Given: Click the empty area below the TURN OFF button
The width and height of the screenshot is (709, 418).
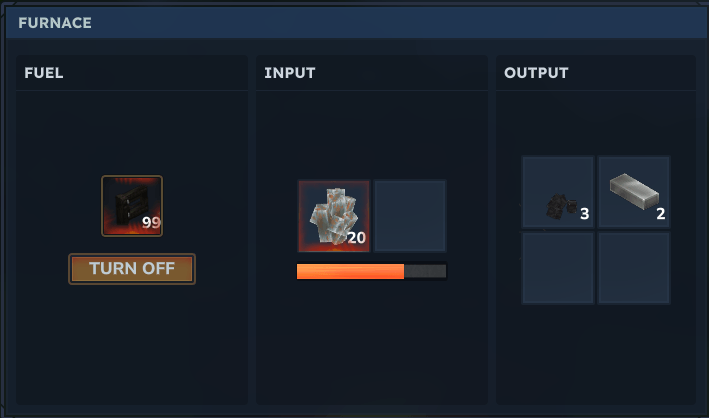Looking at the screenshot, I should coord(132,344).
